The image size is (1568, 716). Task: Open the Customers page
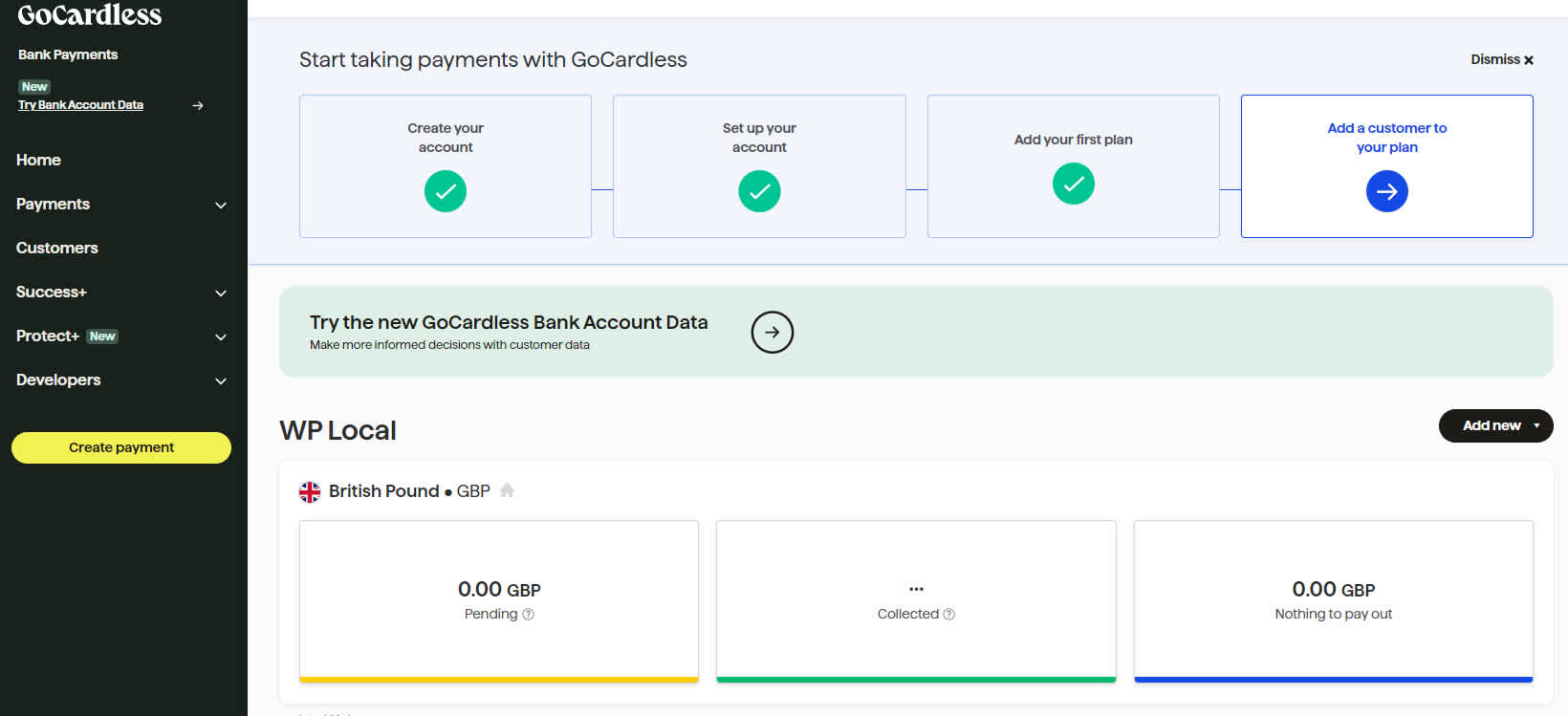tap(57, 248)
